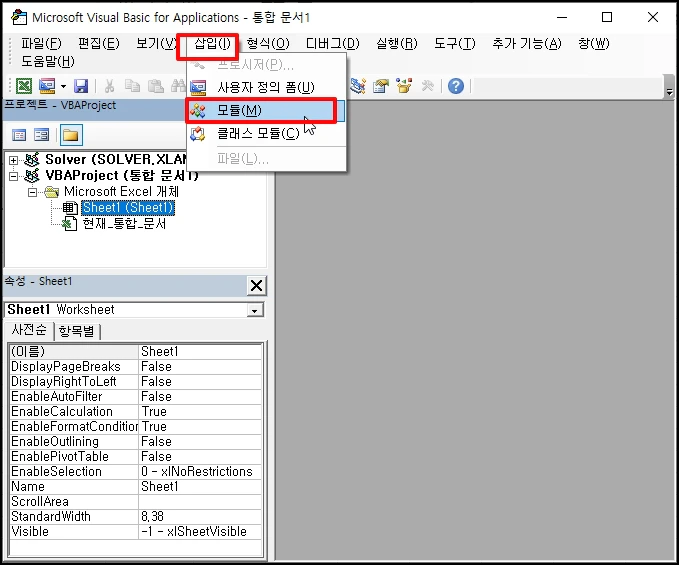Click the Module icon in the Insert menu
The image size is (679, 565).
[198, 110]
